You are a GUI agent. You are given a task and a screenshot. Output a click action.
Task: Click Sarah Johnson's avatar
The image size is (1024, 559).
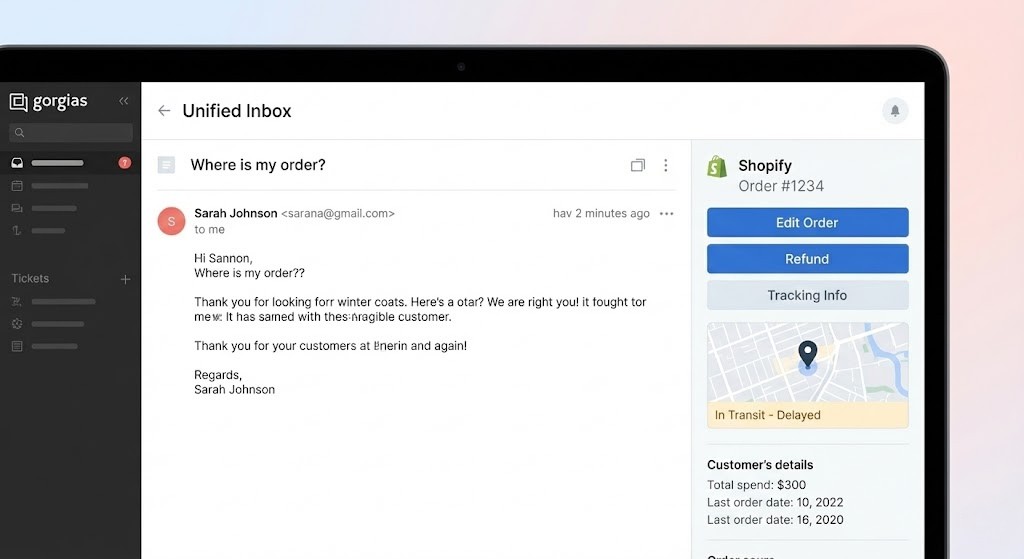[171, 221]
